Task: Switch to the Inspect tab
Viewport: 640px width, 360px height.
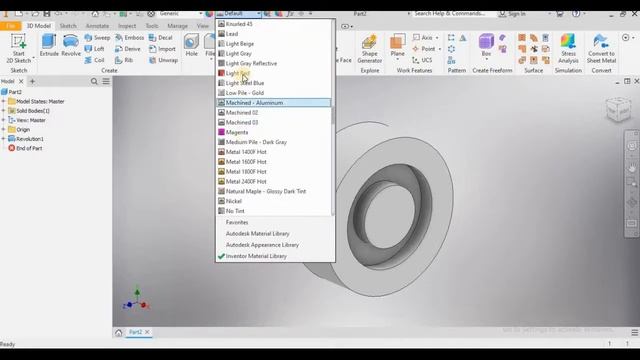Action: point(127,26)
